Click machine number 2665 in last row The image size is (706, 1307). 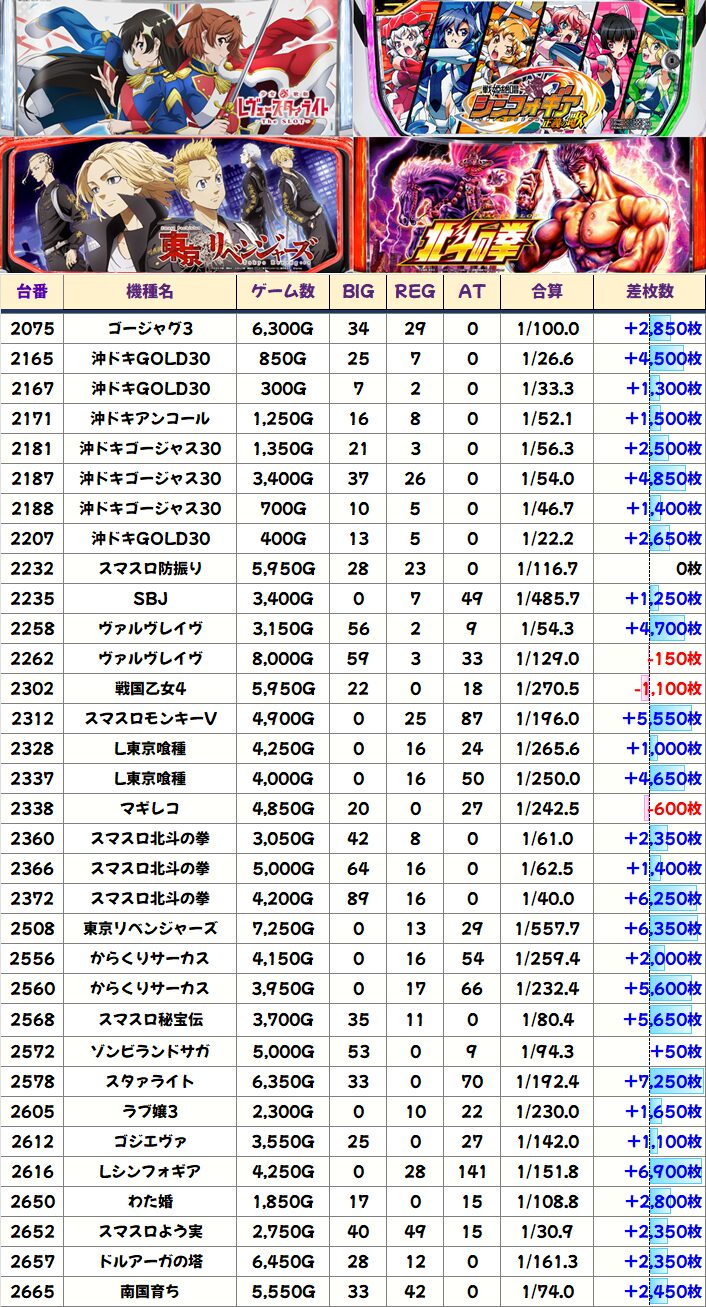point(32,1291)
